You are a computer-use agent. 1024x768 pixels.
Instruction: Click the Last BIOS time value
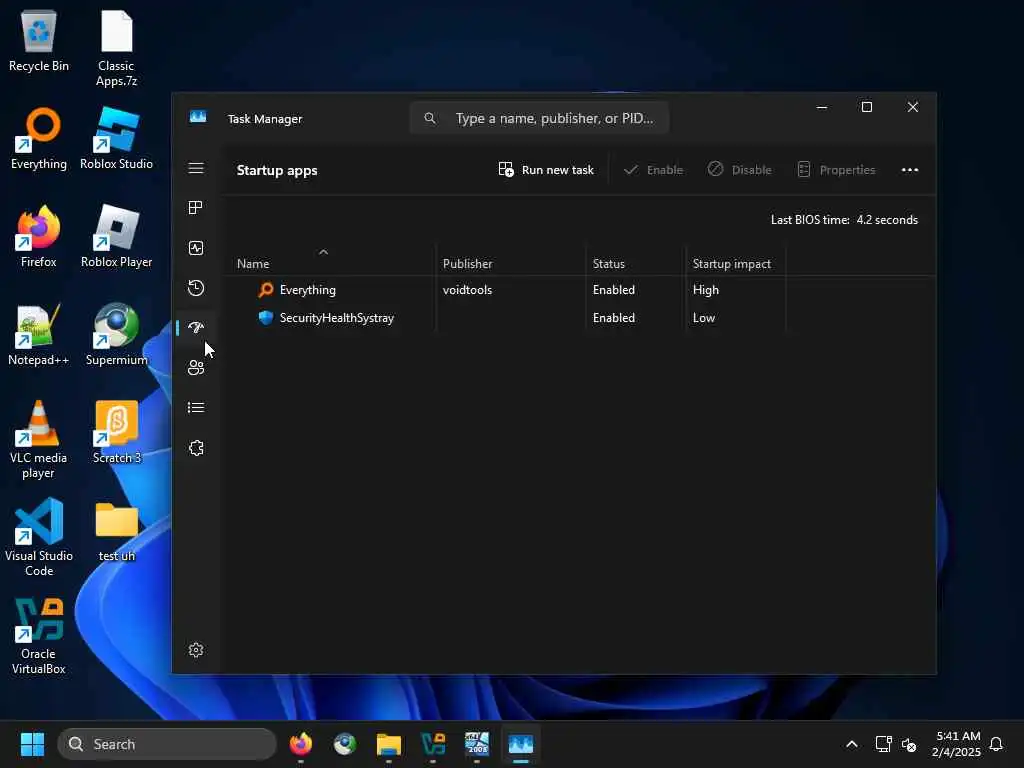[887, 220]
